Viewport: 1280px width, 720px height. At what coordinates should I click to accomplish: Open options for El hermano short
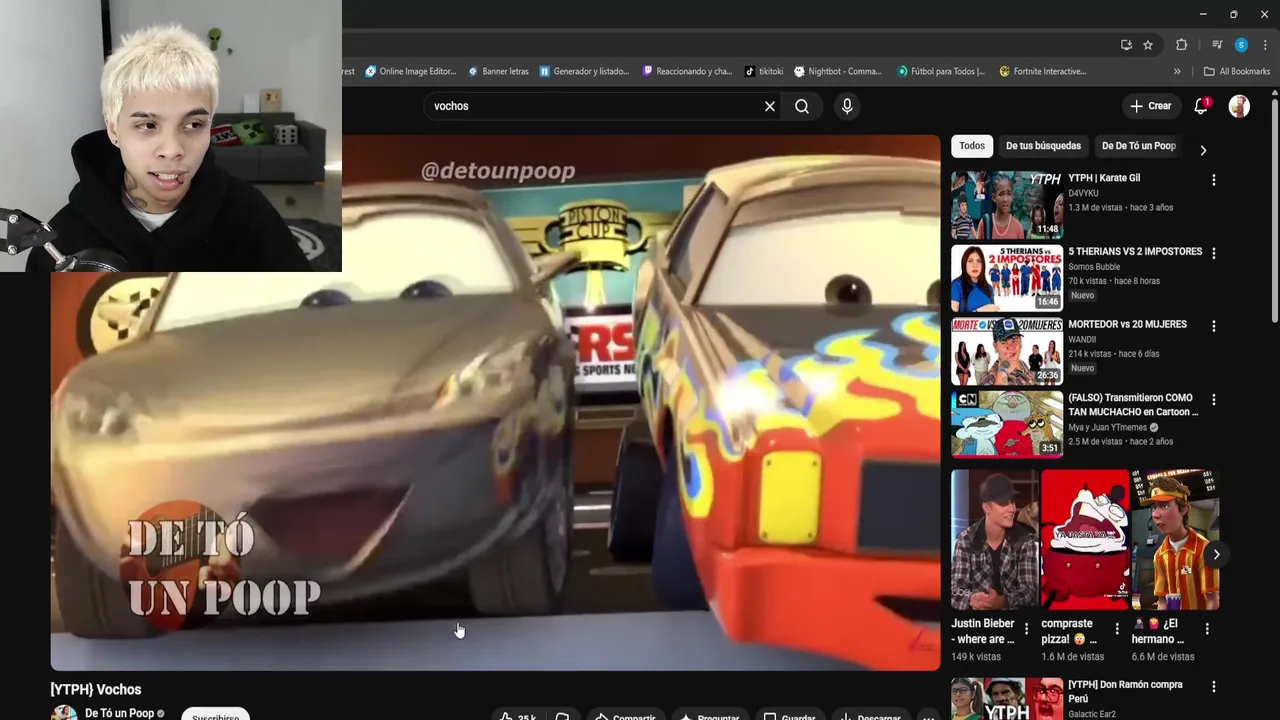1207,629
